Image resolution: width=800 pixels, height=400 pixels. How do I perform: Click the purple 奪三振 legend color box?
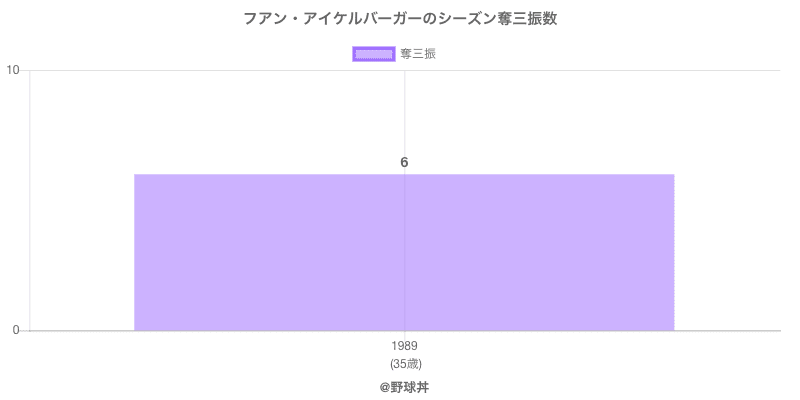374,54
